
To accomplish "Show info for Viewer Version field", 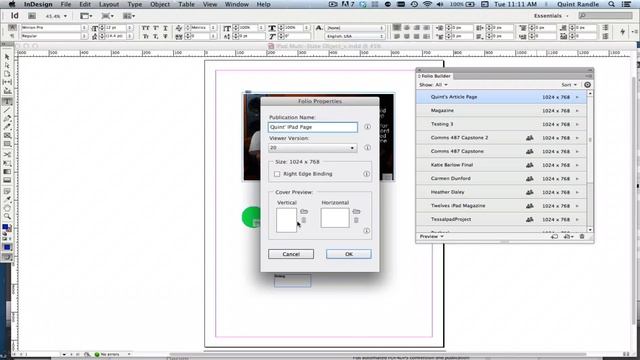I will (x=367, y=147).
